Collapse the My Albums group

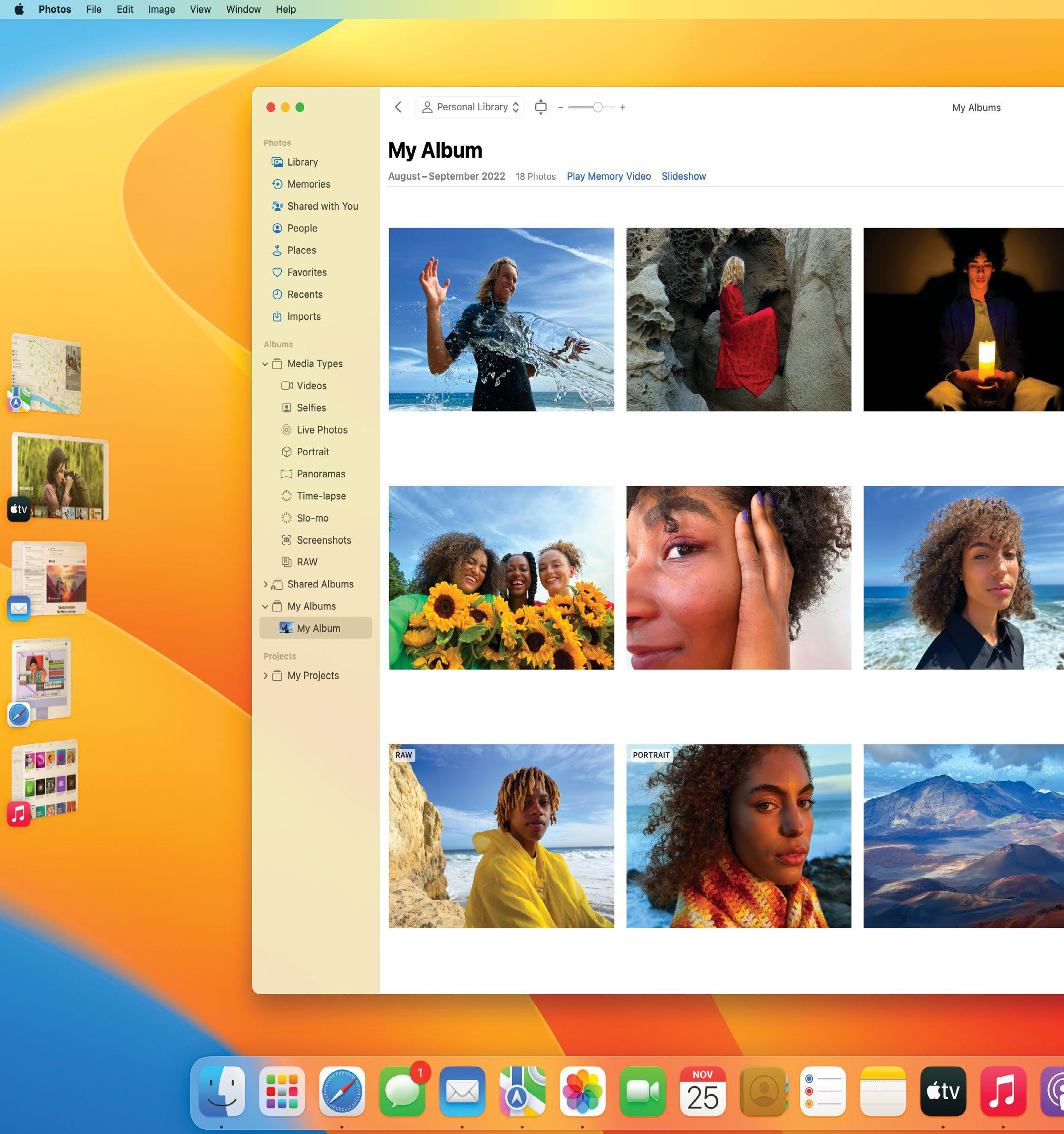click(x=265, y=606)
